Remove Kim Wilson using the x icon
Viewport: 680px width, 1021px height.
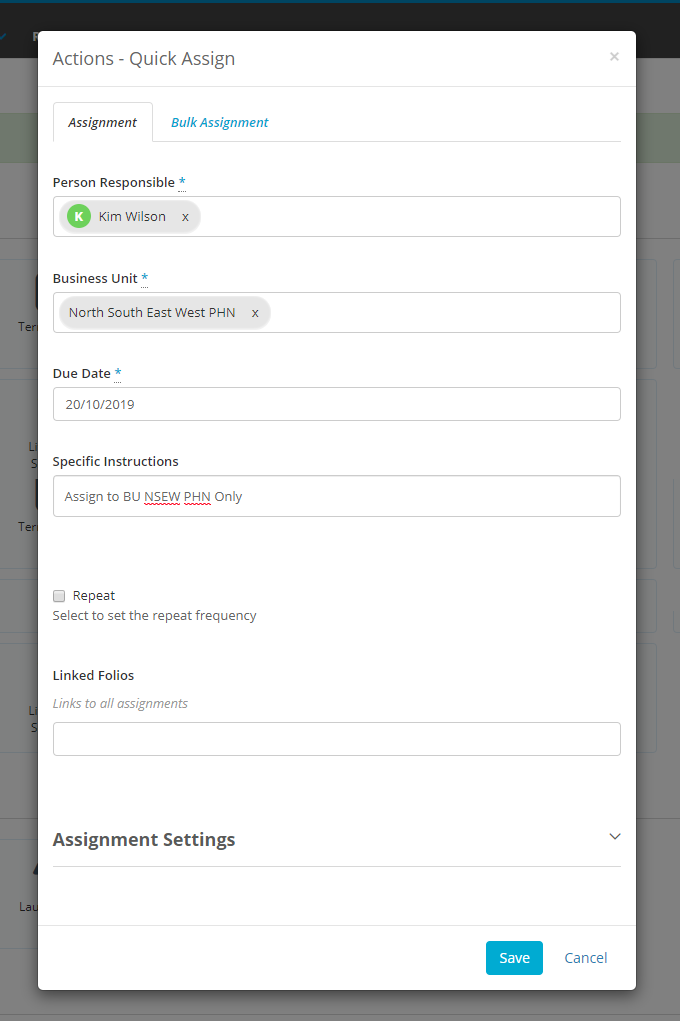click(184, 216)
